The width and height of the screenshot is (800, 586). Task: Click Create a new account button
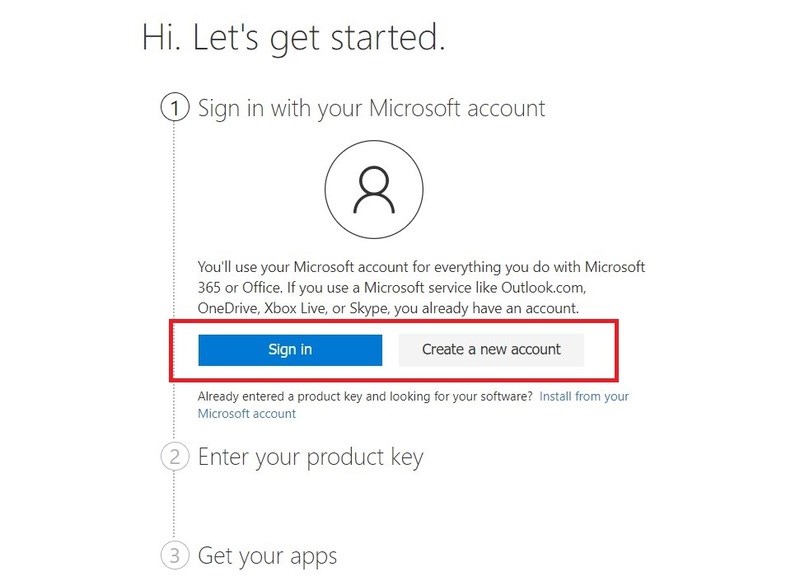(491, 350)
